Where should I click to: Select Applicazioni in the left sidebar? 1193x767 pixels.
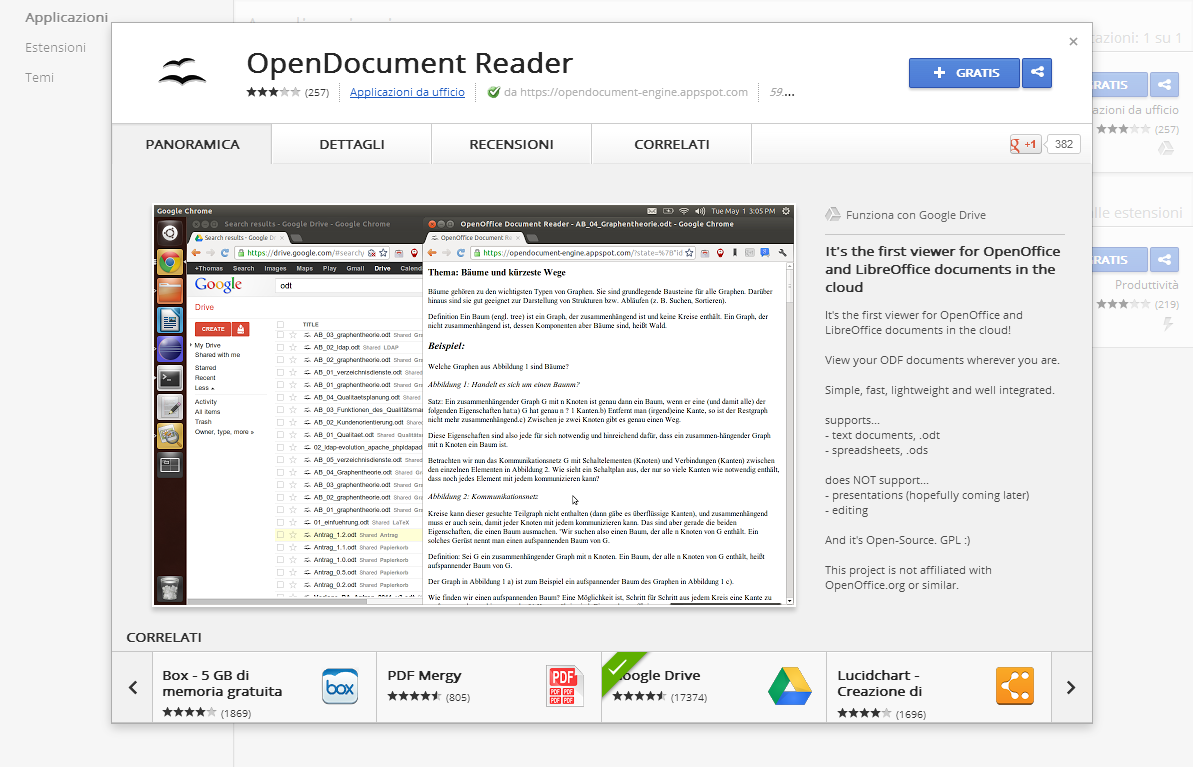coord(66,18)
